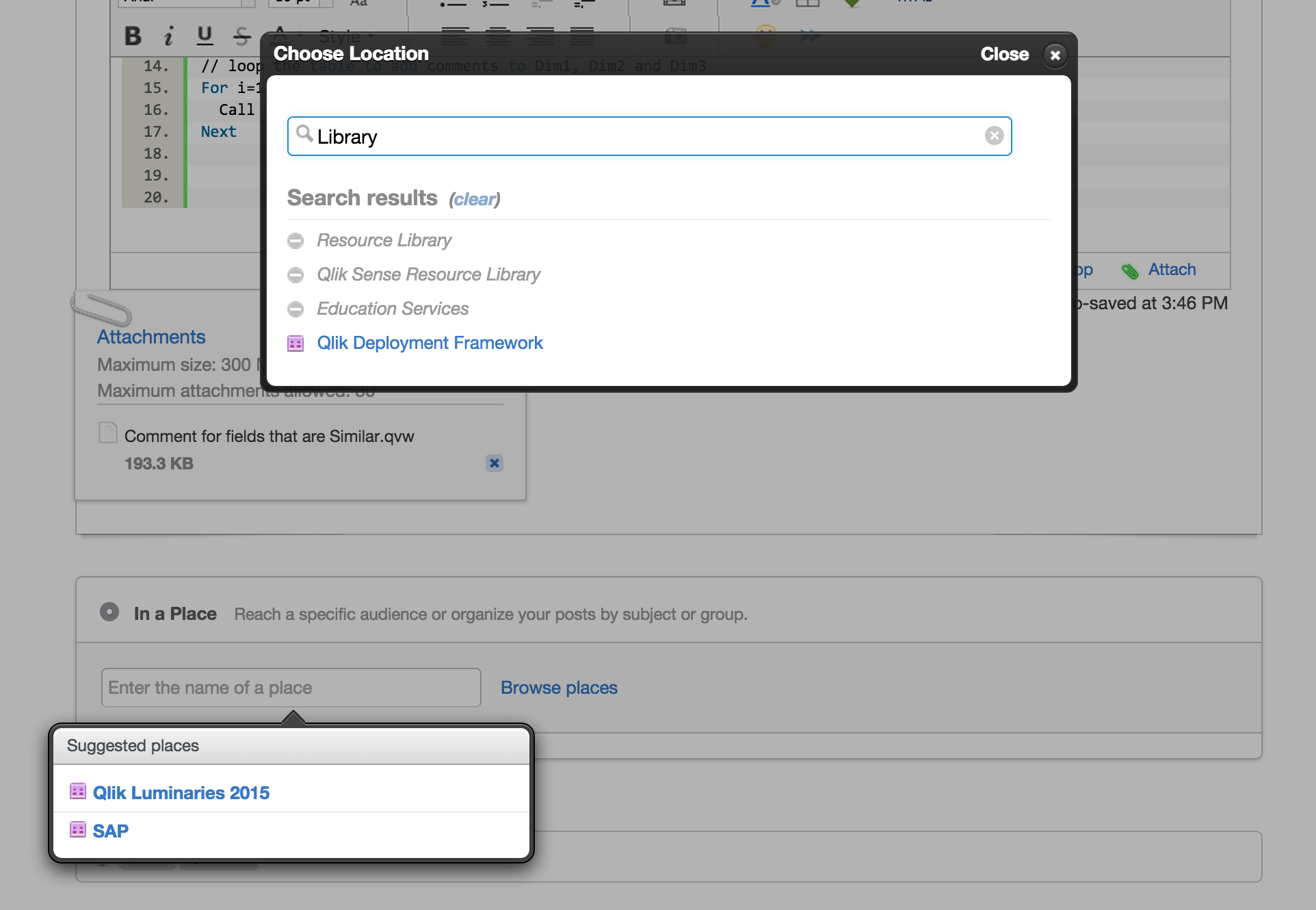Clear the Library search text with the round x icon

tap(994, 136)
